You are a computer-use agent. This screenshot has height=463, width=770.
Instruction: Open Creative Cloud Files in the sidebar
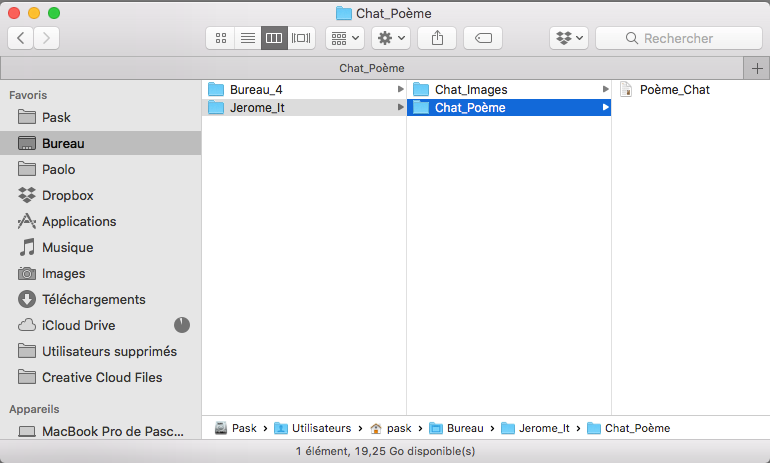pyautogui.click(x=101, y=378)
